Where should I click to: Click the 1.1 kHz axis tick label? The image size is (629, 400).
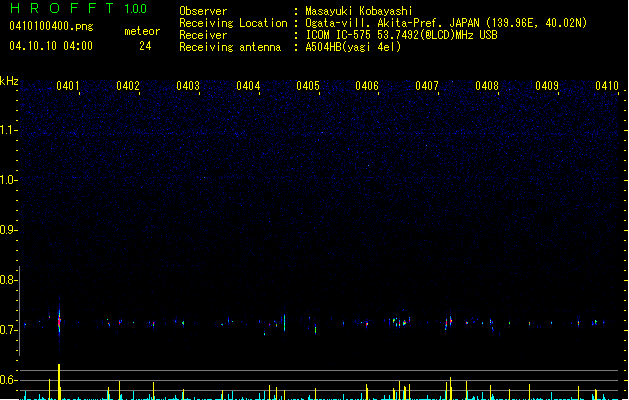coord(8,130)
